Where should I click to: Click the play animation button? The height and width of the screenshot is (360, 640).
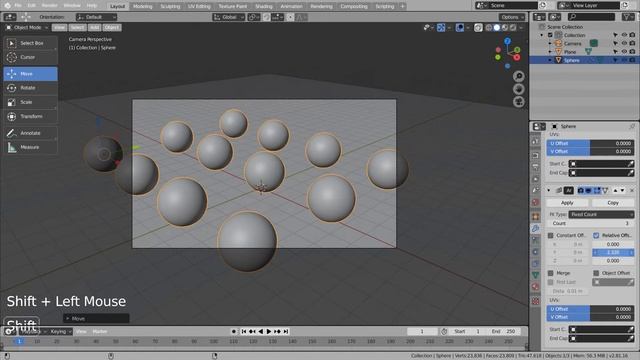coord(269,331)
